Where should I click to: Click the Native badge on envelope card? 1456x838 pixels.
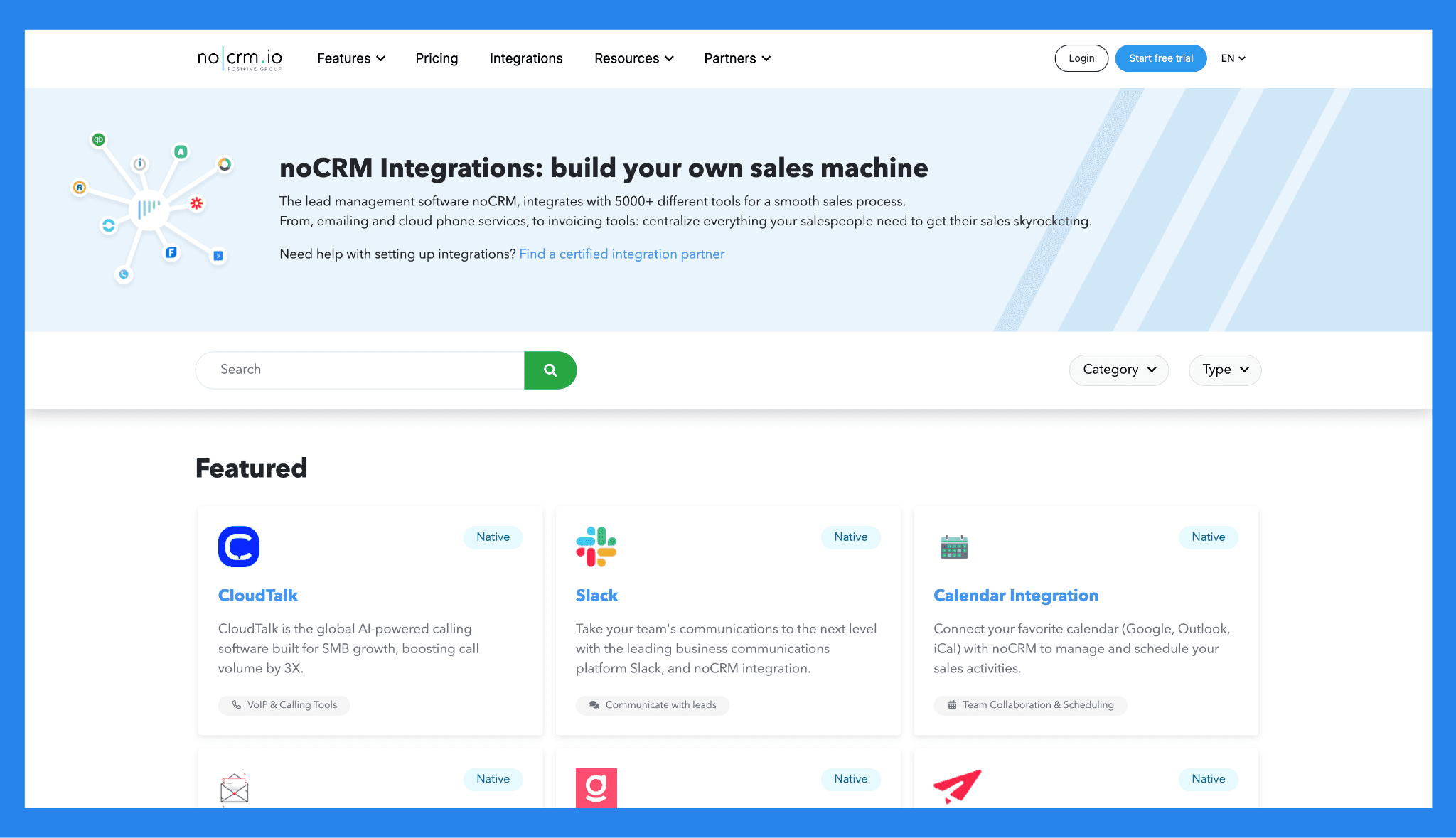[x=493, y=779]
